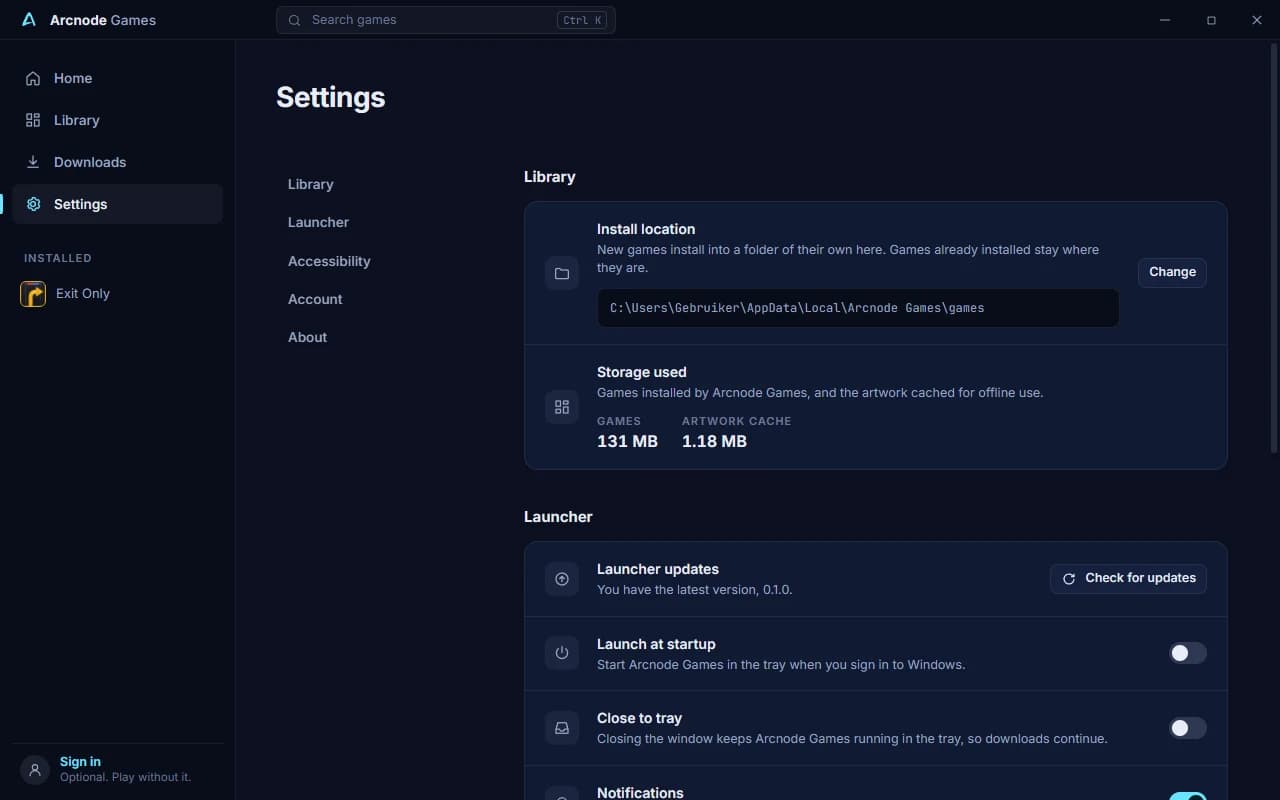This screenshot has width=1280, height=800.
Task: Jump to the Launcher settings section
Action: click(318, 222)
